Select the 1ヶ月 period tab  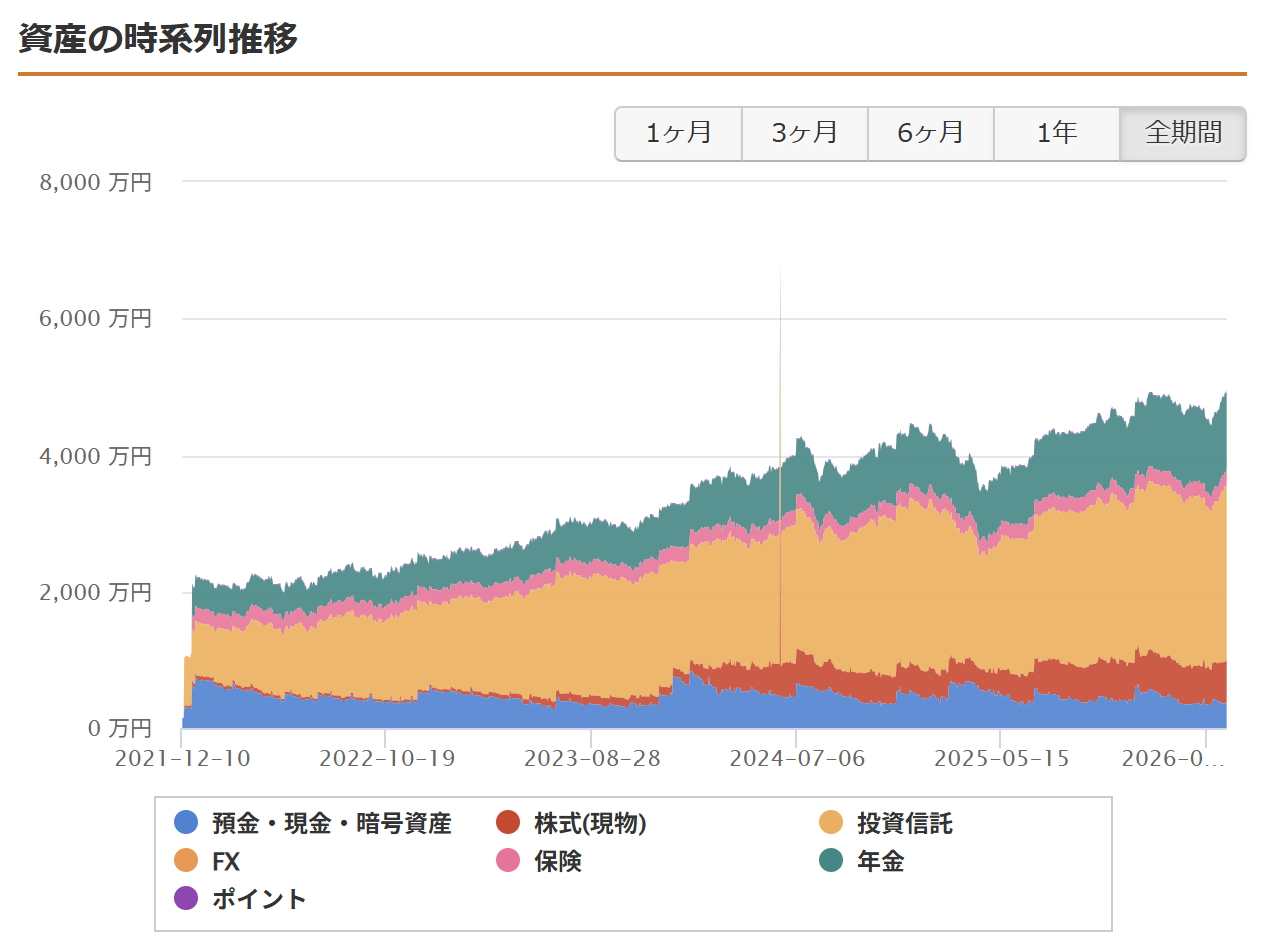(678, 133)
